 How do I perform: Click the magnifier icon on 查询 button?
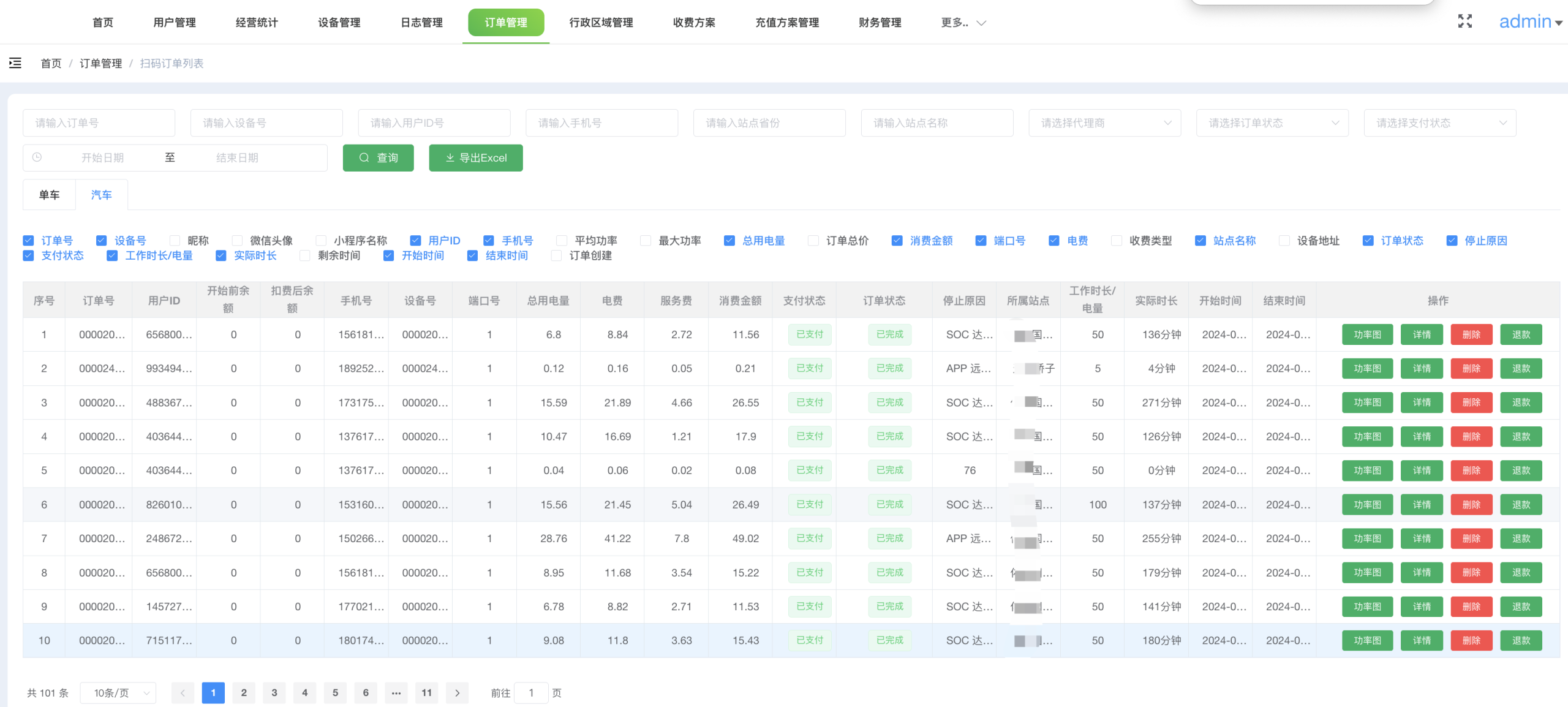pyautogui.click(x=364, y=157)
